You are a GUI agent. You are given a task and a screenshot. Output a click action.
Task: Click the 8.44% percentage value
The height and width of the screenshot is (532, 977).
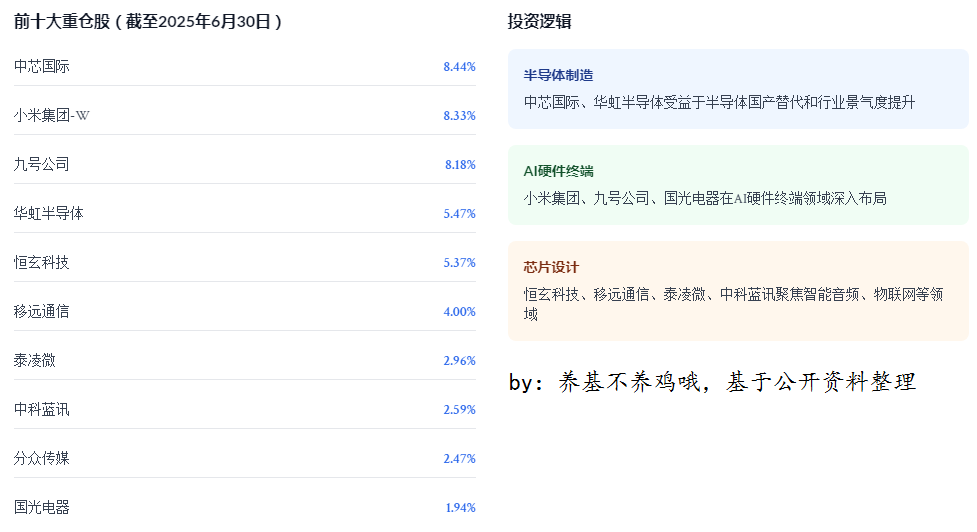[x=459, y=67]
